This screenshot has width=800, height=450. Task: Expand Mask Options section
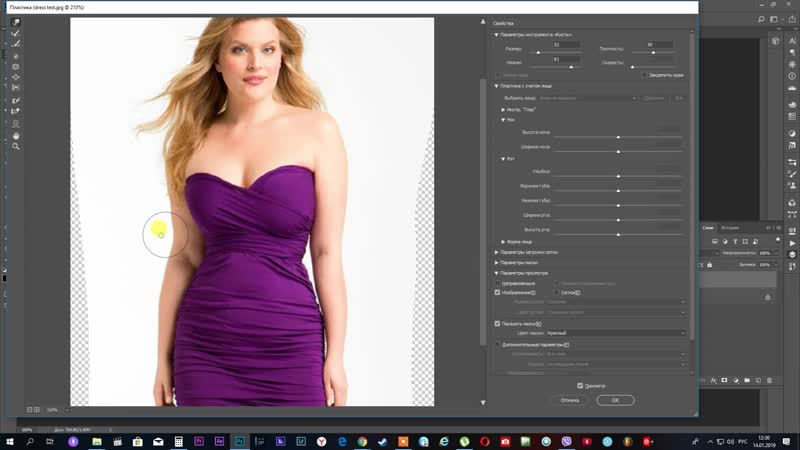point(496,262)
